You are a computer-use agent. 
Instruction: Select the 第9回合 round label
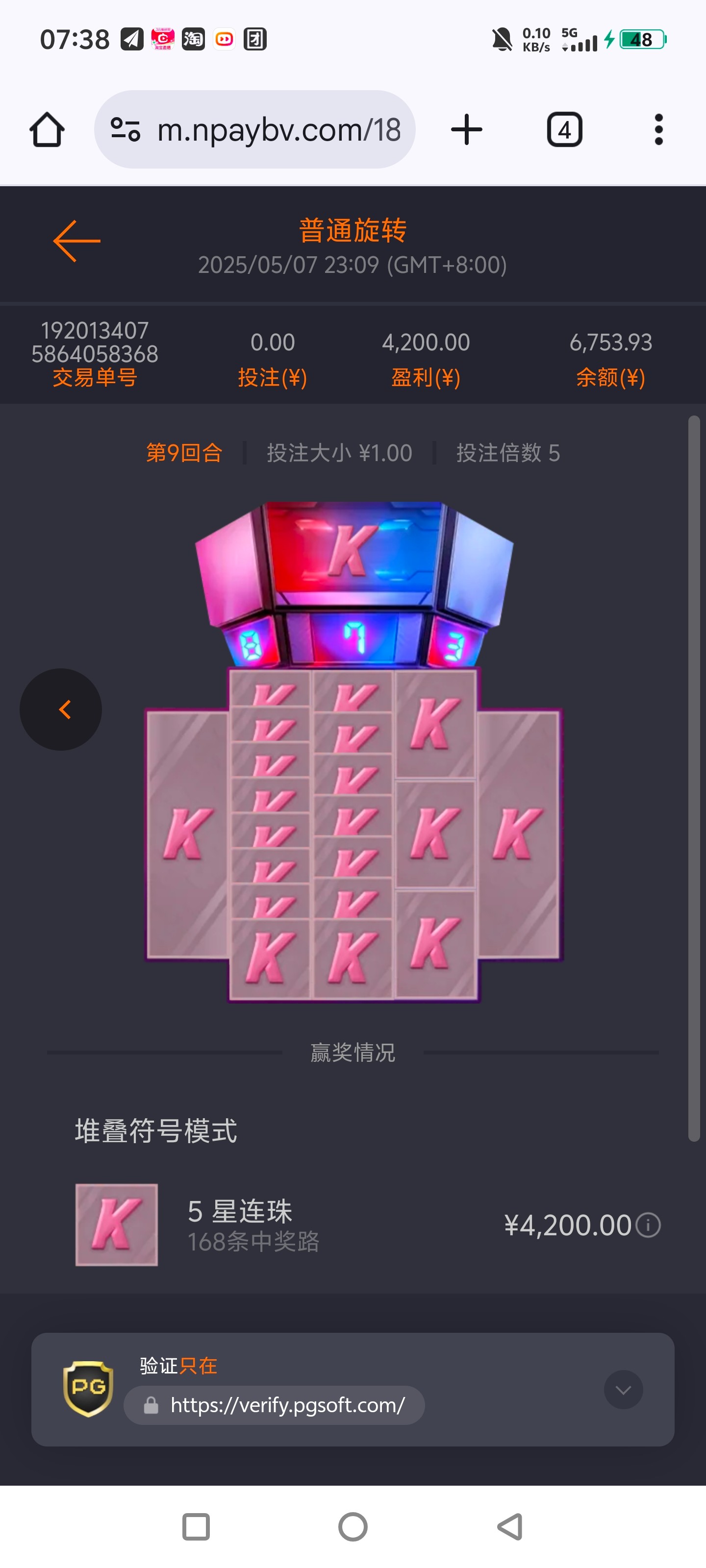coord(184,453)
